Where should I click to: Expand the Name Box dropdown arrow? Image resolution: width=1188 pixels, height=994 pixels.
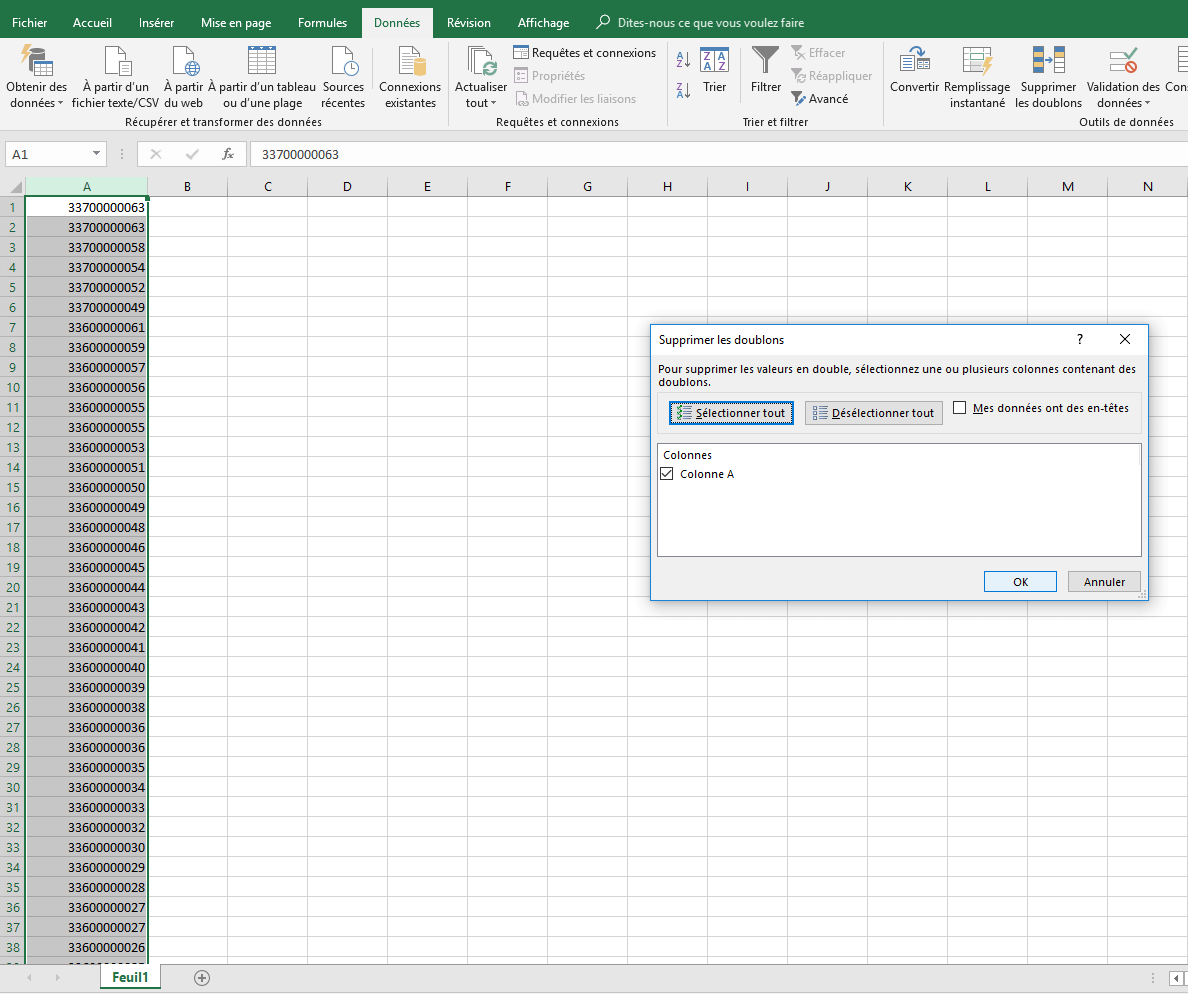coord(96,154)
